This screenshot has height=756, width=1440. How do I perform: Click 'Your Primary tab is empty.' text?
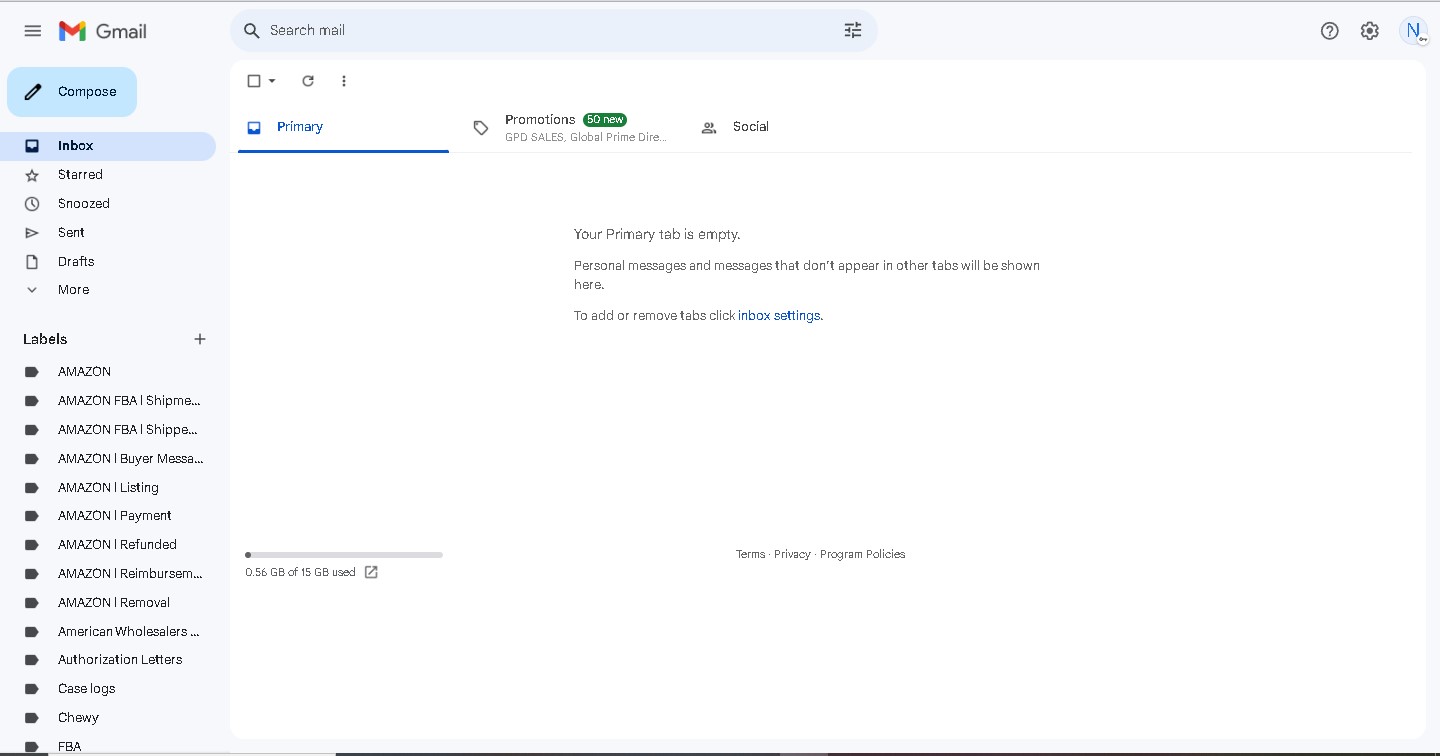(657, 235)
